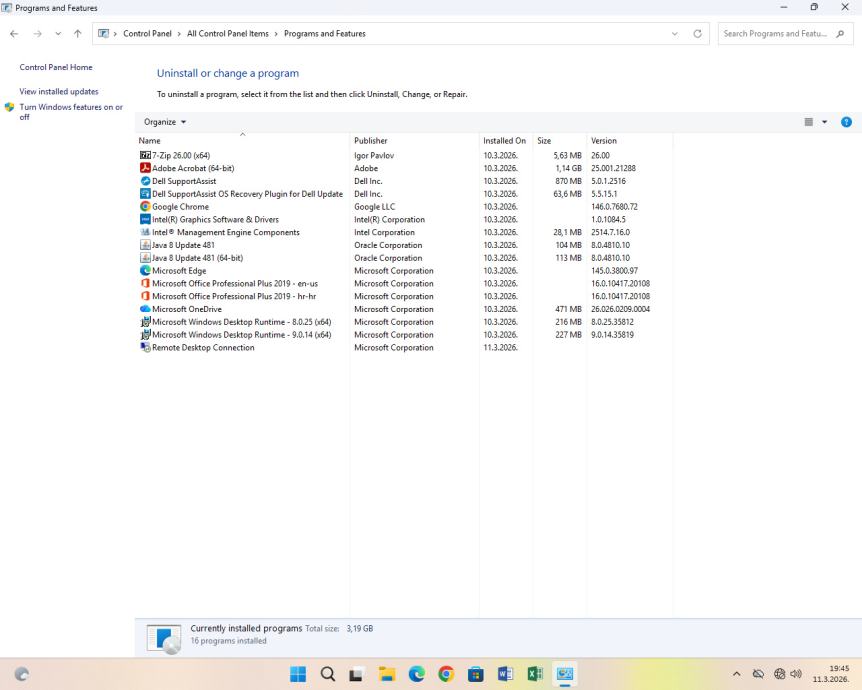
Task: Click Microsoft Office Professional Plus 2019 hr-hr icon
Action: coord(145,296)
